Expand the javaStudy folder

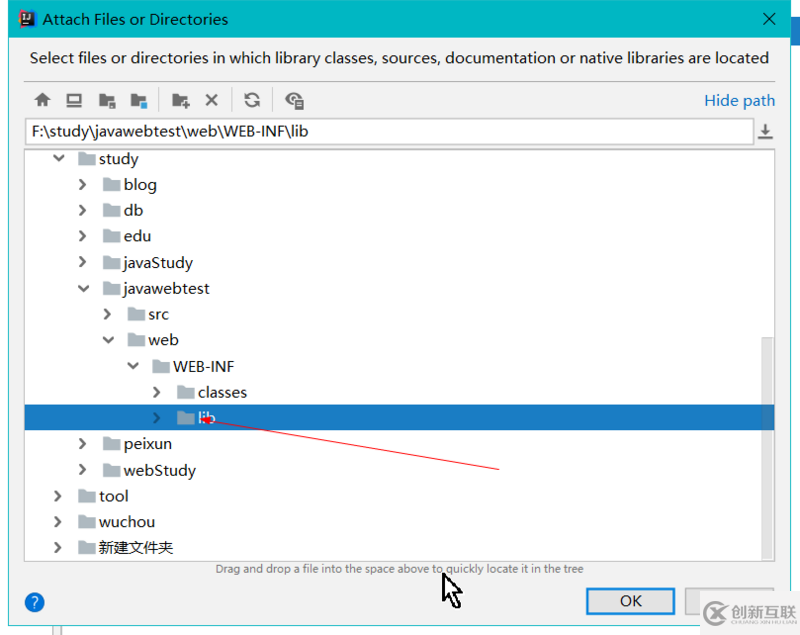[x=83, y=262]
